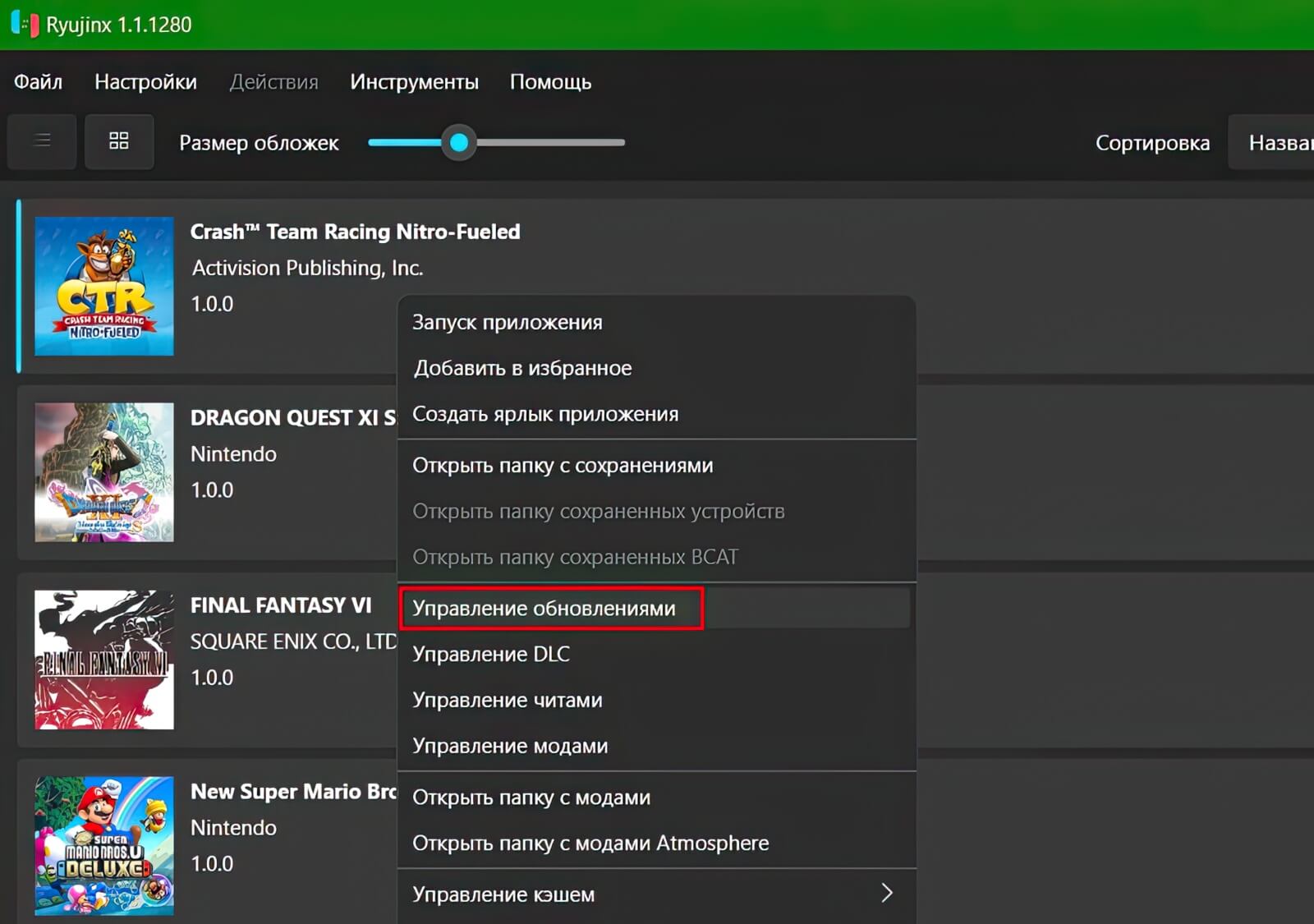Screen dimensions: 1314x924
Task: Open the Файл menu
Action: 38,82
